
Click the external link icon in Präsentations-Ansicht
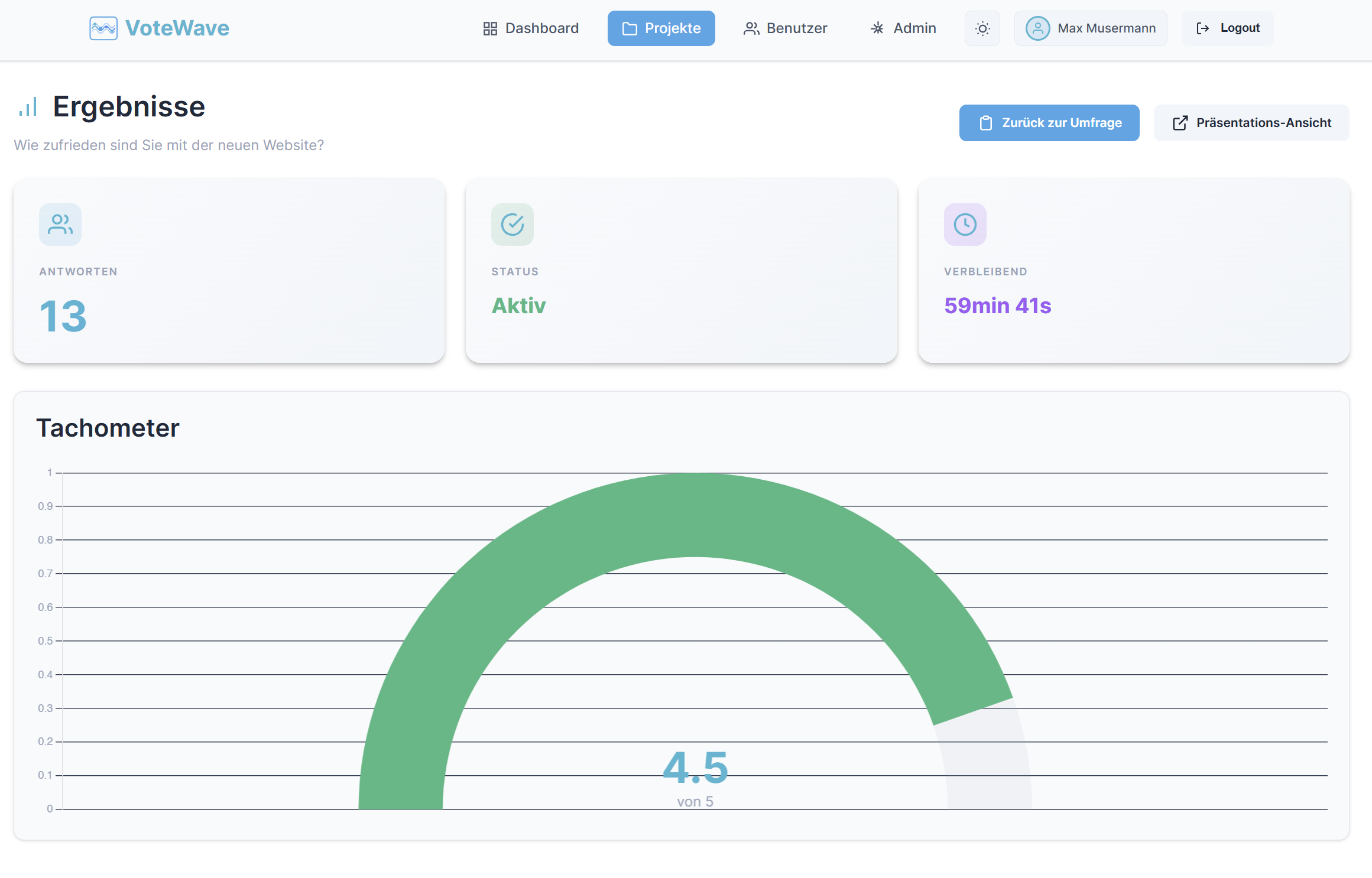click(x=1180, y=123)
